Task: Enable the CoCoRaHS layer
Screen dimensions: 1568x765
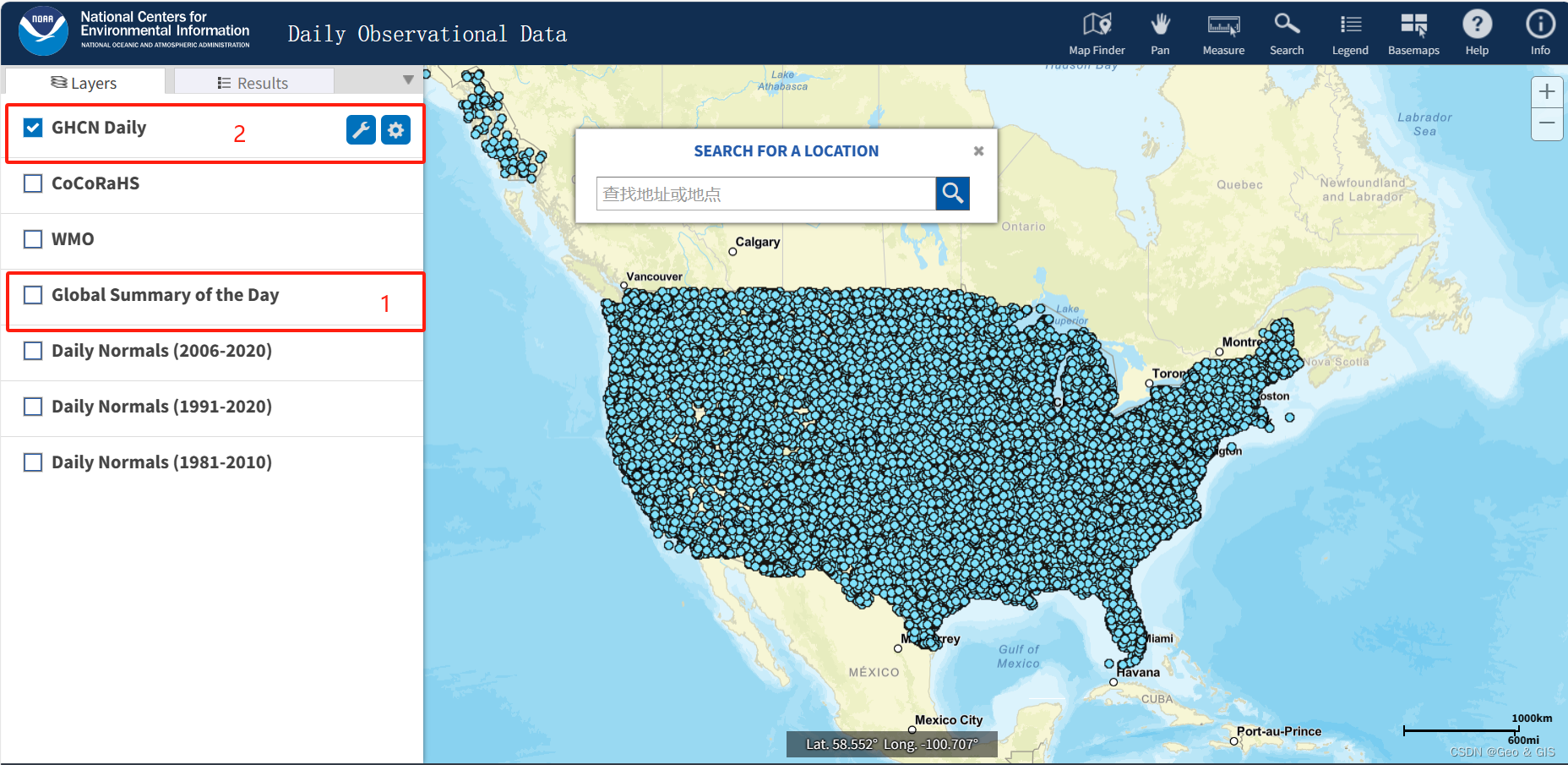Action: (x=33, y=183)
